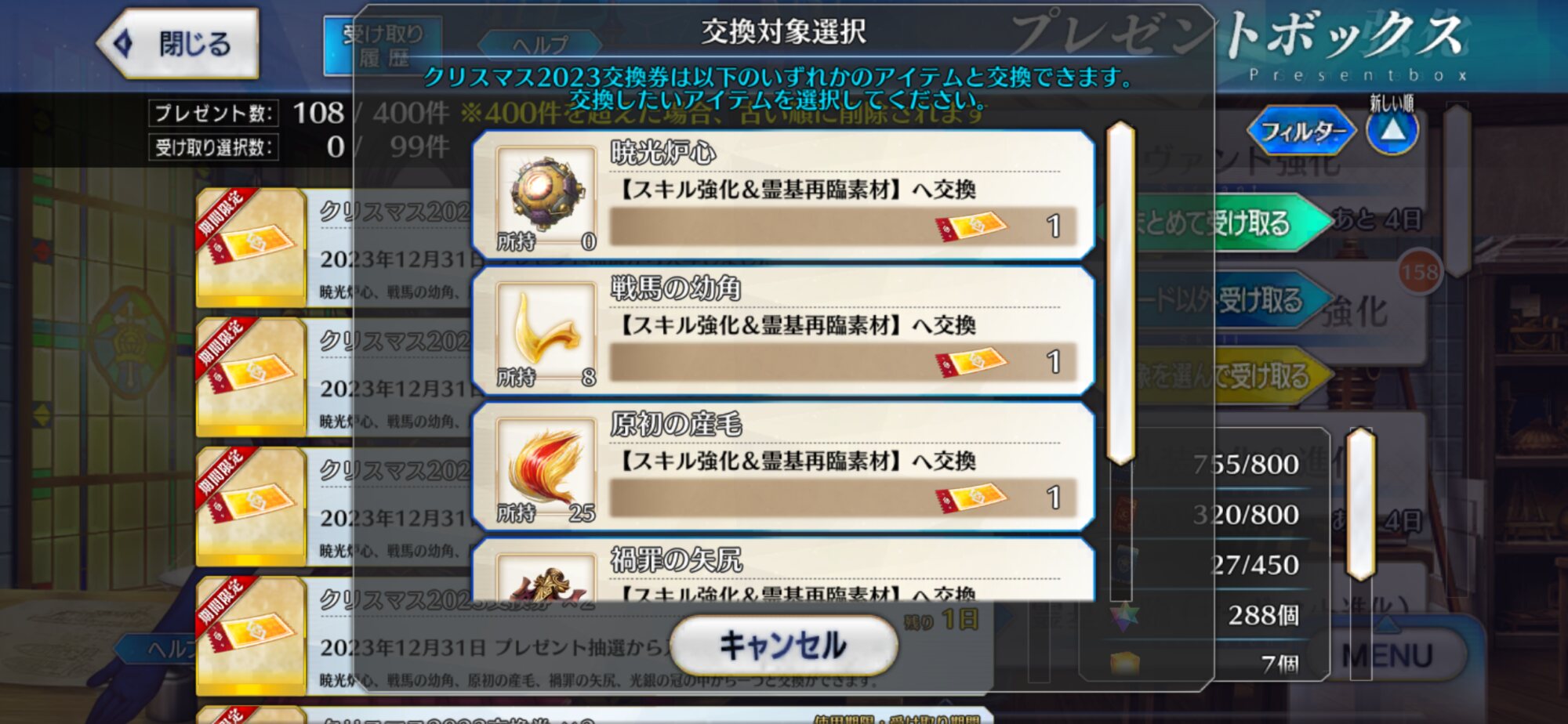Open the 受け取り履歴 history tab
The height and width of the screenshot is (724, 1568).
pos(383,46)
